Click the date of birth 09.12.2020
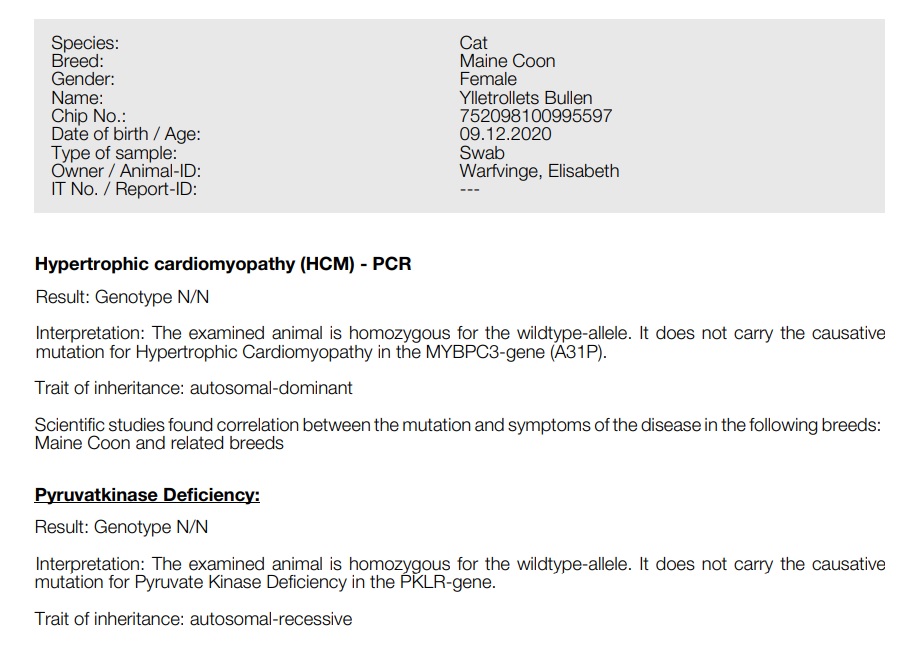 pyautogui.click(x=505, y=134)
